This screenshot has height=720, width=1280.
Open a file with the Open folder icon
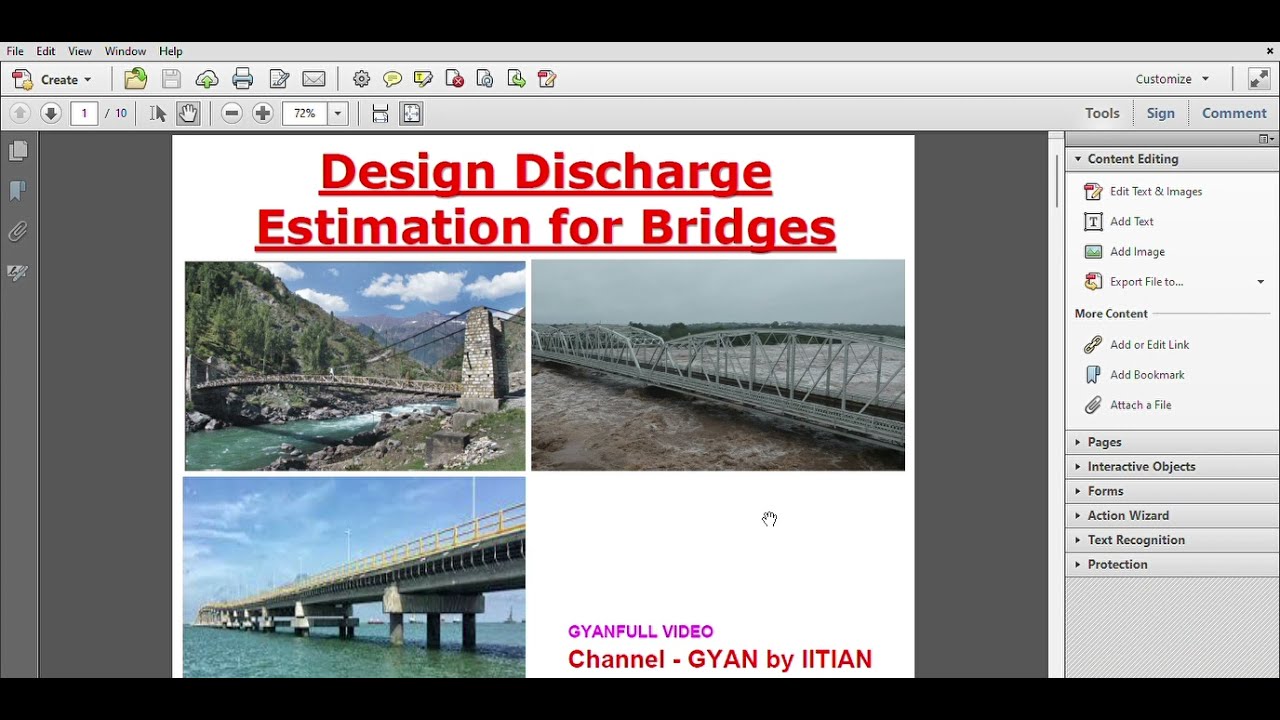[135, 79]
